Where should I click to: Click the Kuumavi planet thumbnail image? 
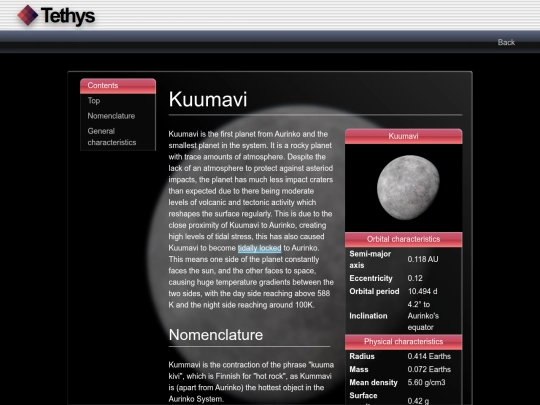[x=408, y=187]
